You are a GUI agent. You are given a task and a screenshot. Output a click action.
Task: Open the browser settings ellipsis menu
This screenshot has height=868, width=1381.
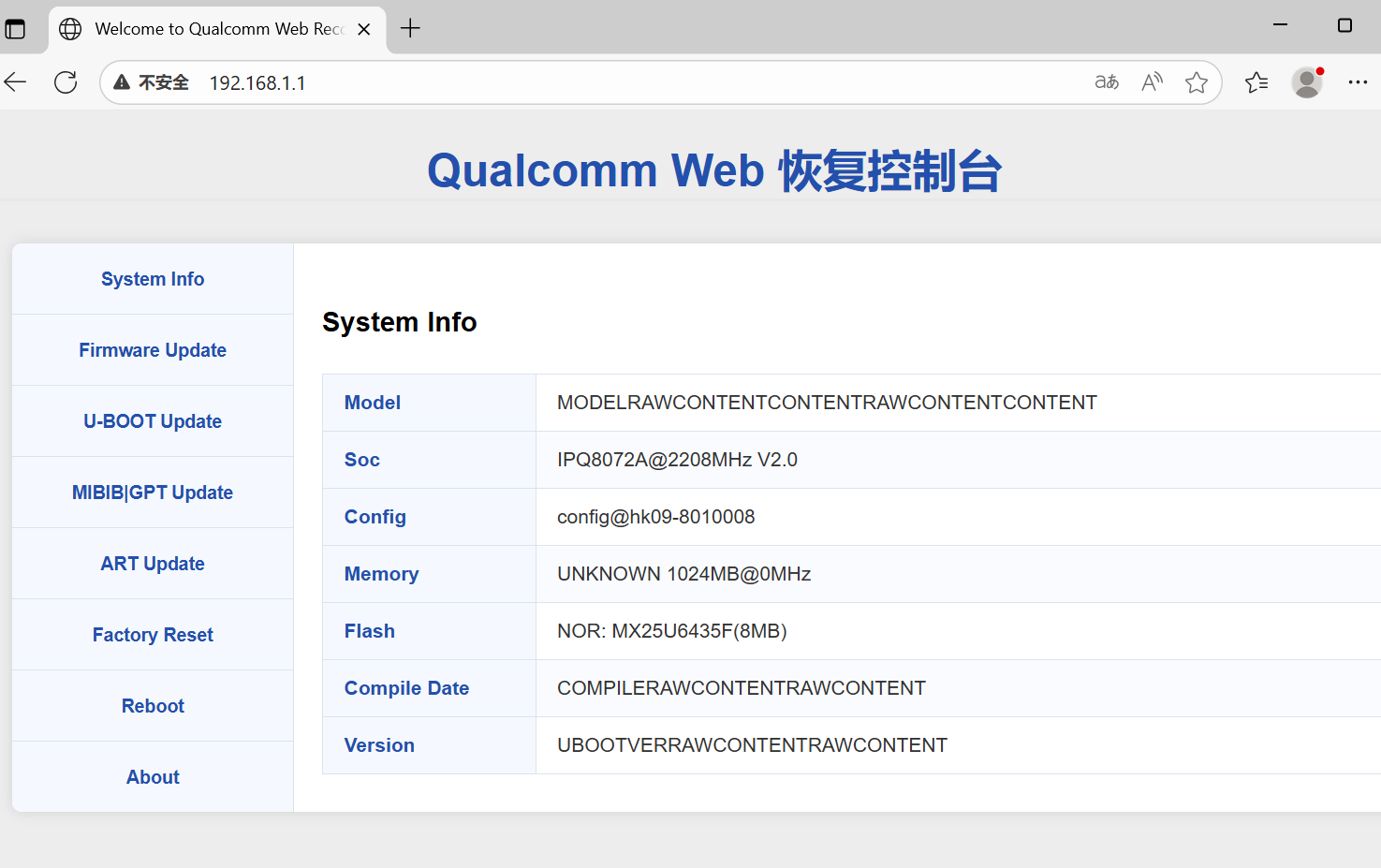1358,82
